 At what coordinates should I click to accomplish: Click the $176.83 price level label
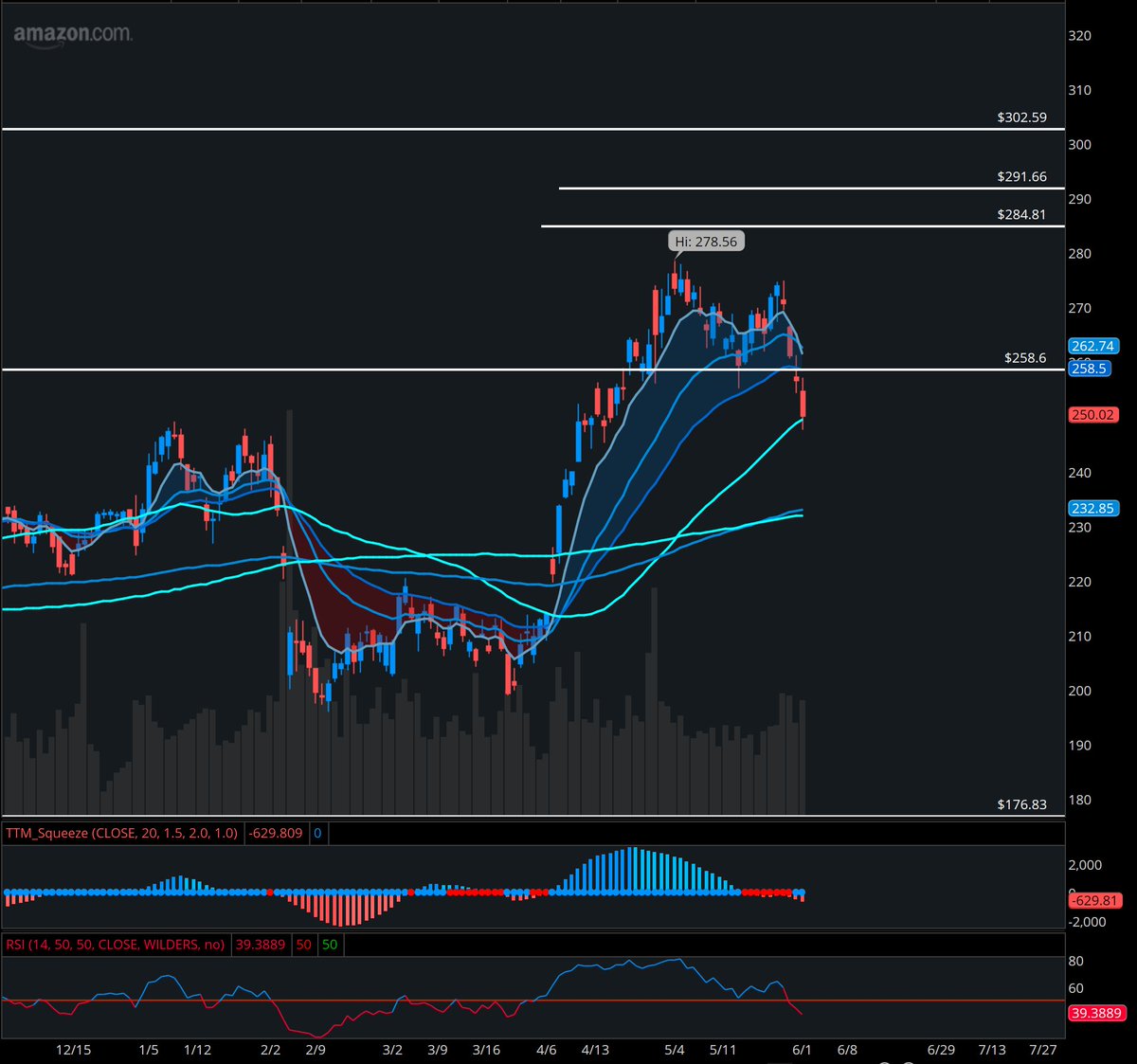point(1021,804)
